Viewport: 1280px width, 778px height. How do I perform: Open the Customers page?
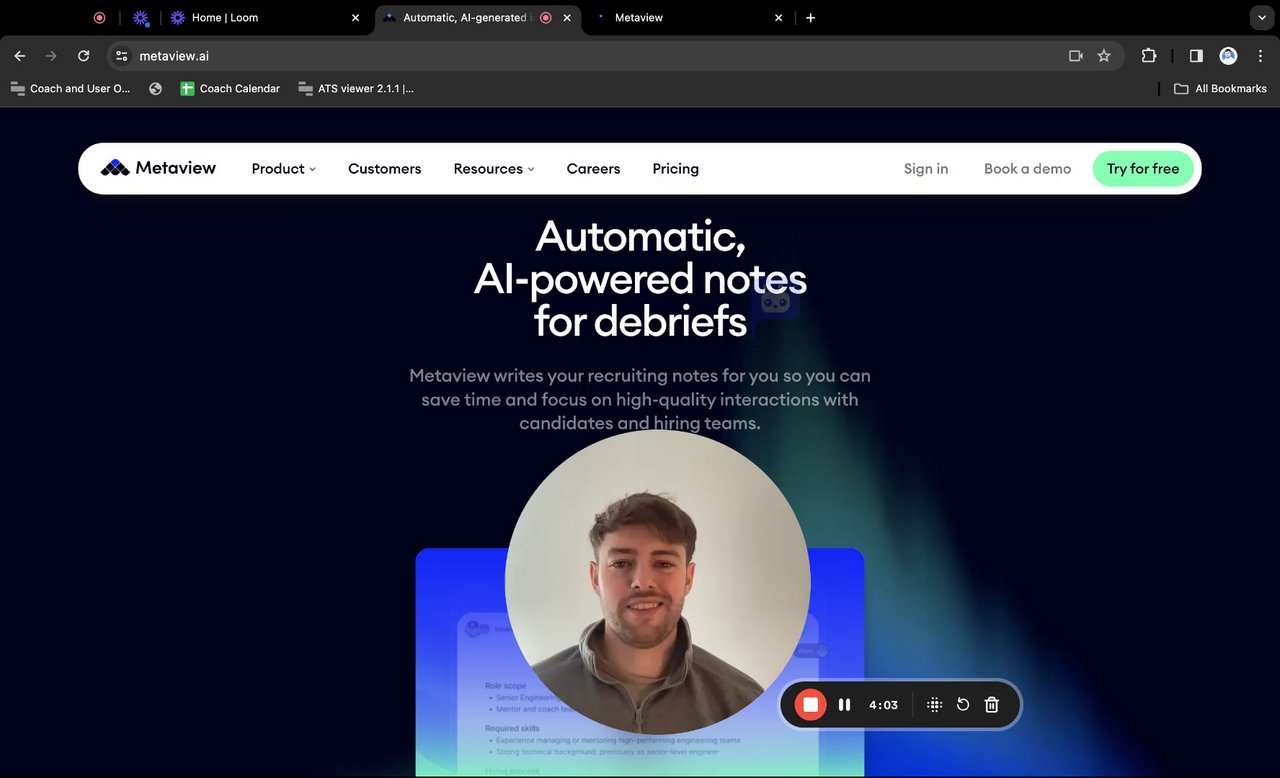(x=385, y=169)
